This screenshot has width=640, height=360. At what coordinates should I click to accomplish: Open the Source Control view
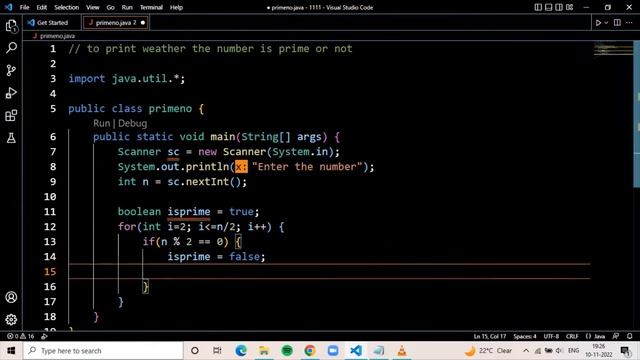click(x=11, y=70)
